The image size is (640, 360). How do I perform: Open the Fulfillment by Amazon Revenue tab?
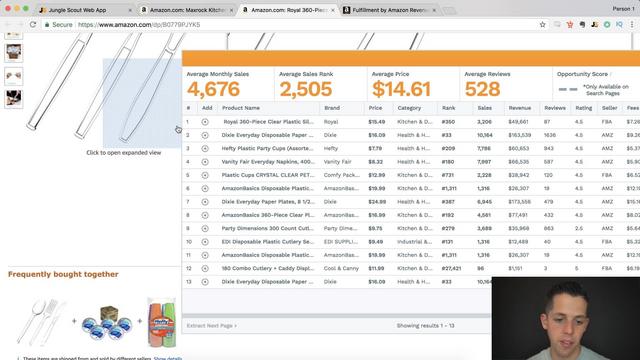coord(389,10)
